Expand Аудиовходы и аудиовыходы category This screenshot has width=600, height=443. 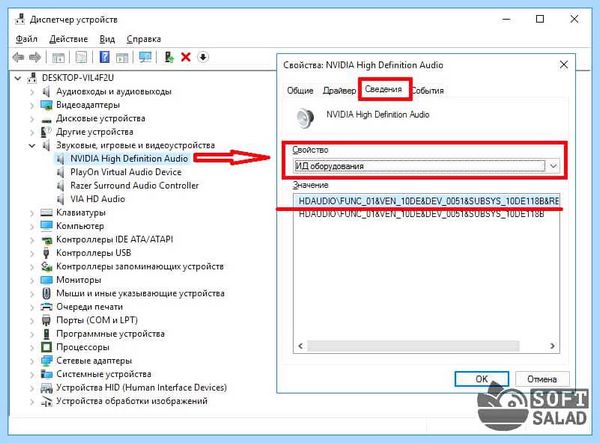pyautogui.click(x=32, y=92)
